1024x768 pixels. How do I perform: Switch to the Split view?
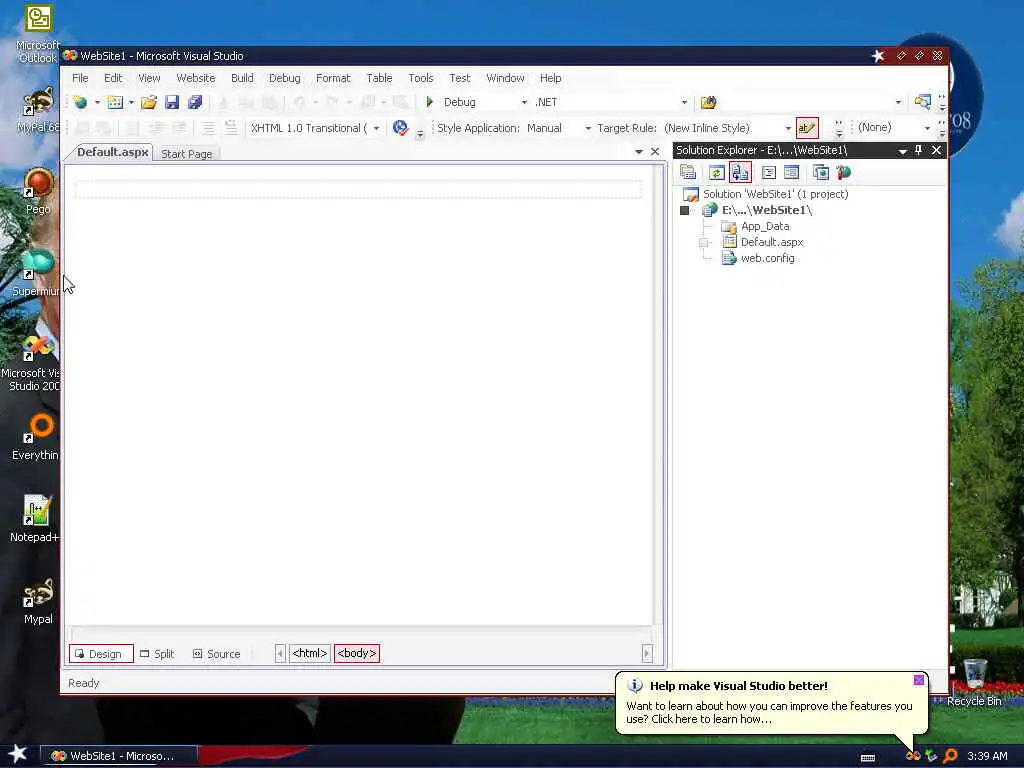(x=157, y=654)
